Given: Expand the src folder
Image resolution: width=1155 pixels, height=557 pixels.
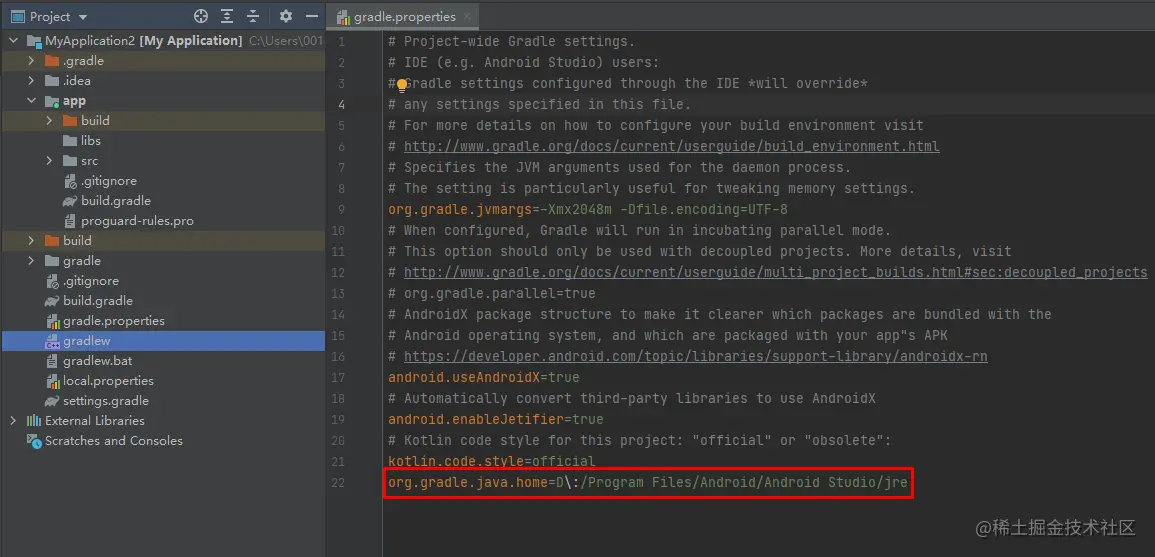Looking at the screenshot, I should (49, 161).
